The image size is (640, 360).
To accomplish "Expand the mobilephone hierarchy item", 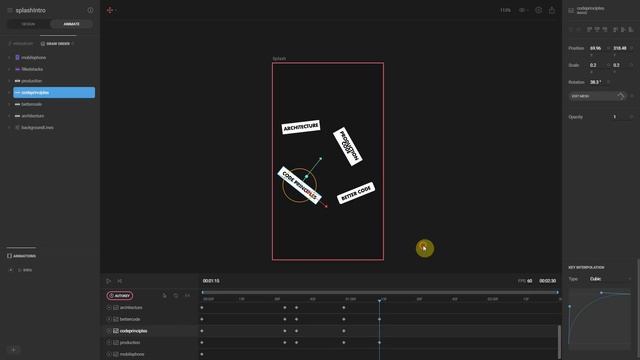I will tap(9, 58).
